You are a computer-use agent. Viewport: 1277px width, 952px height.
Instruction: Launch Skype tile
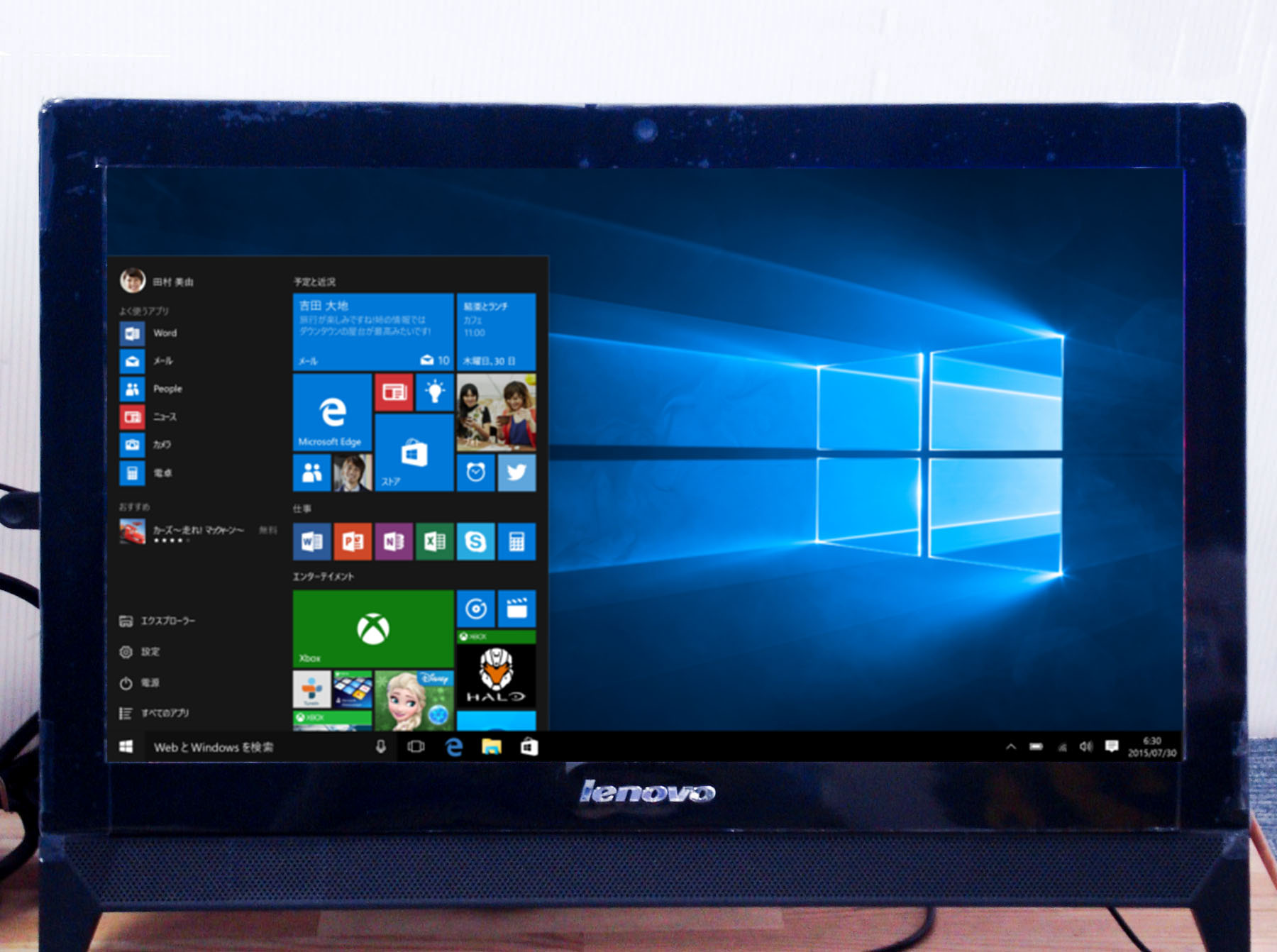(x=475, y=542)
